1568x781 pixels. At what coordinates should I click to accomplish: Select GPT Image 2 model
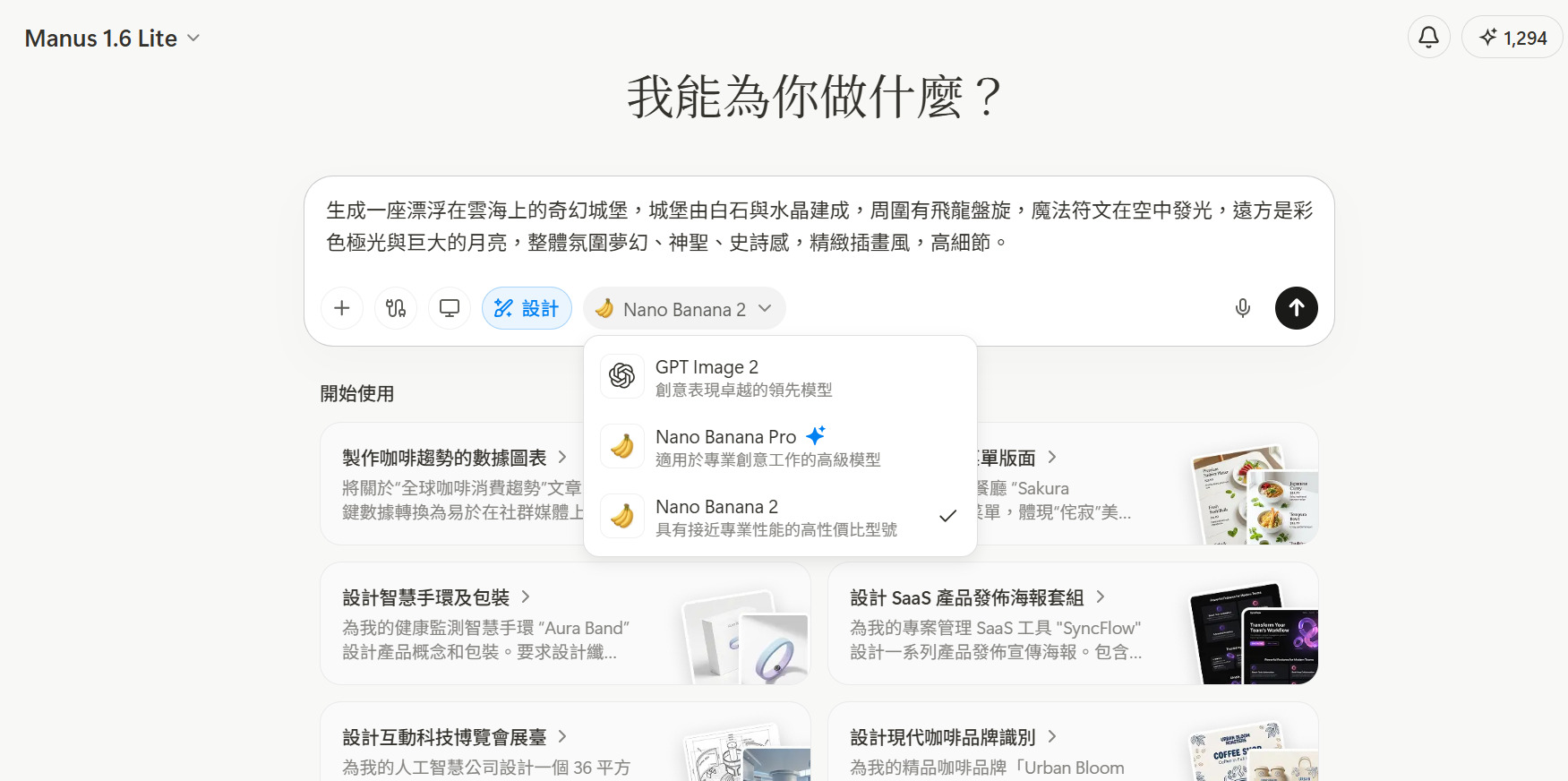point(780,377)
